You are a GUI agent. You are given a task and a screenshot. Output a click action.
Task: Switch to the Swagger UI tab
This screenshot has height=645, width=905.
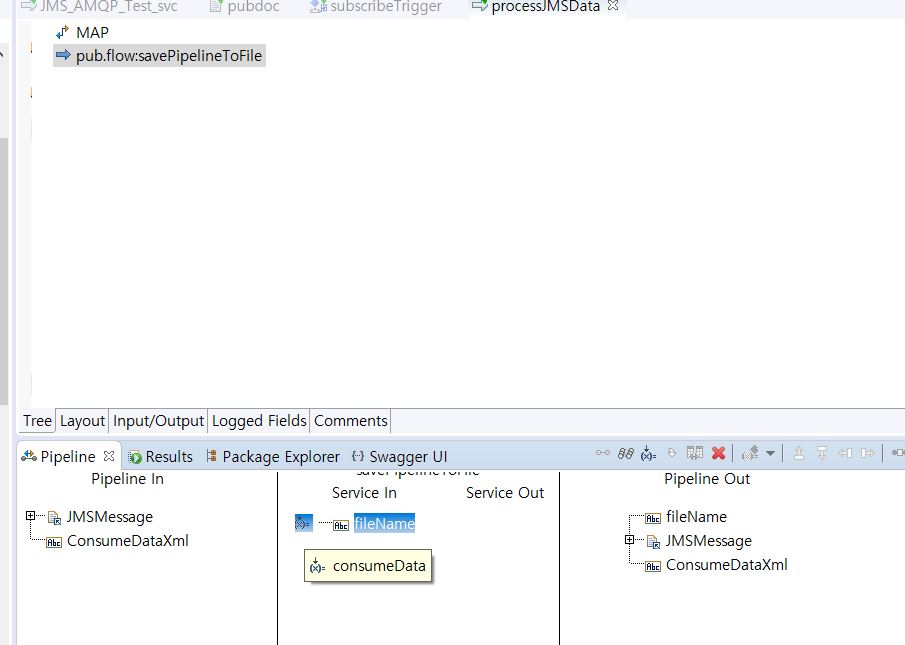[x=407, y=457]
